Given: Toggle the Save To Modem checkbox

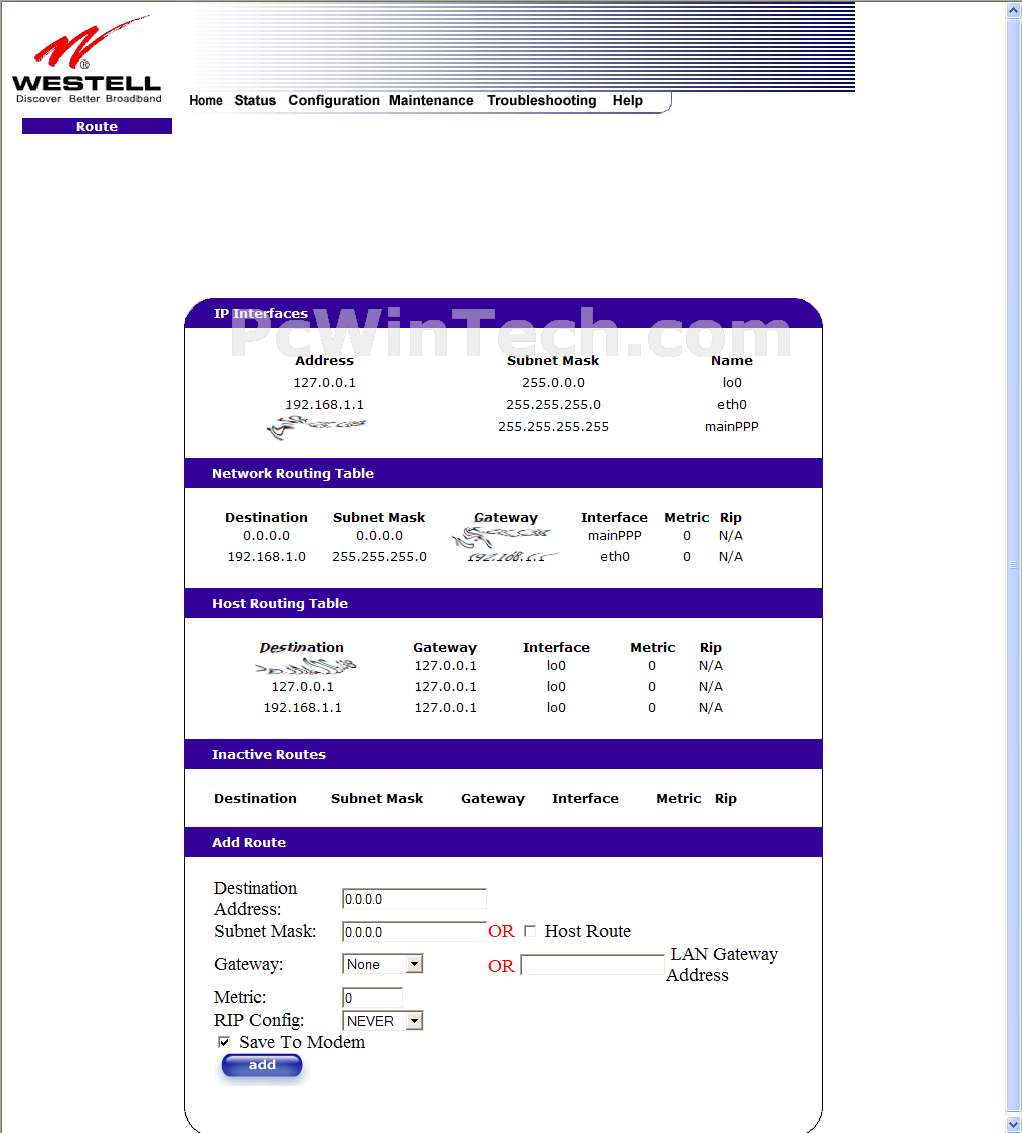Looking at the screenshot, I should point(224,1042).
